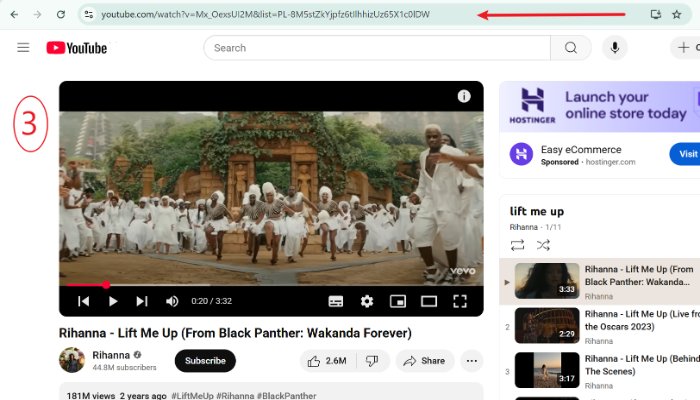Reload the page with the refresh icon
The height and width of the screenshot is (400, 700).
click(61, 14)
